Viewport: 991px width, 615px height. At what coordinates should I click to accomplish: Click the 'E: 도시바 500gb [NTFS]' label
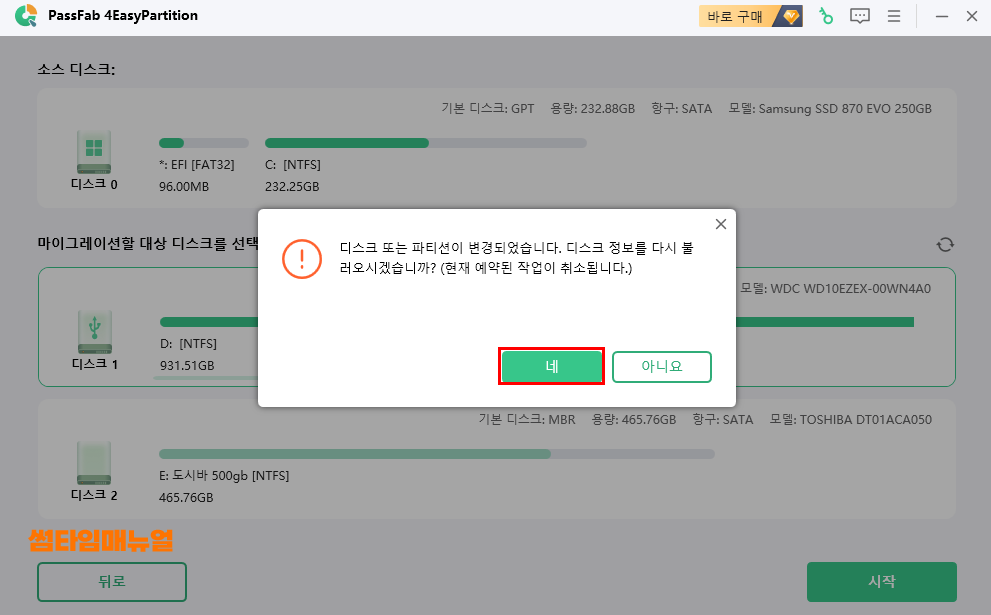coord(224,476)
